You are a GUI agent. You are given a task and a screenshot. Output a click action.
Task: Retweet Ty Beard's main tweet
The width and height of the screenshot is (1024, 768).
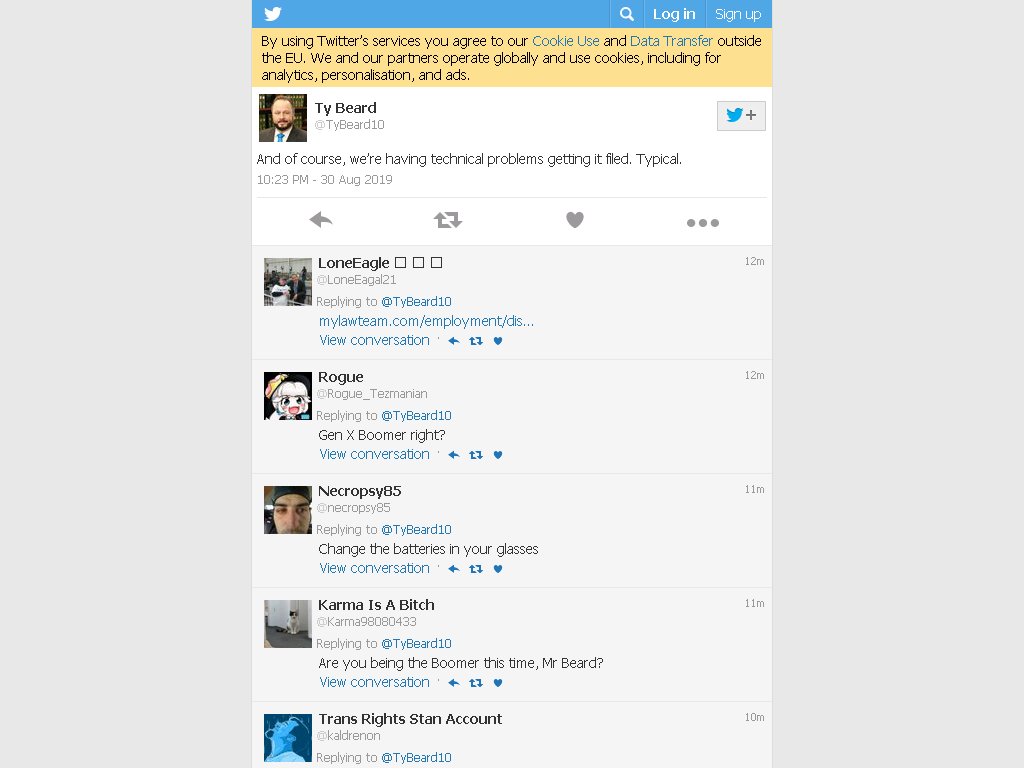(x=448, y=220)
